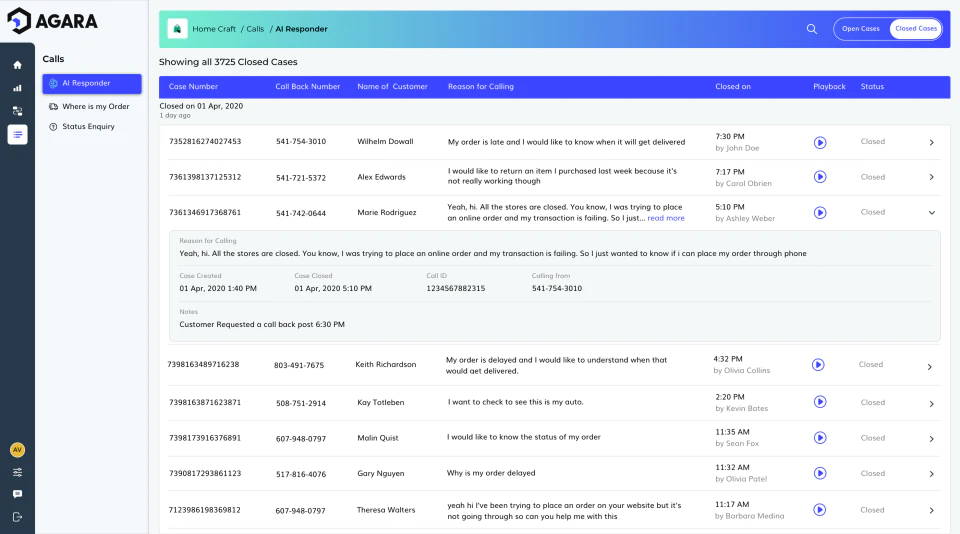
Task: Expand Kay Totleben case row chevron
Action: [x=931, y=404]
